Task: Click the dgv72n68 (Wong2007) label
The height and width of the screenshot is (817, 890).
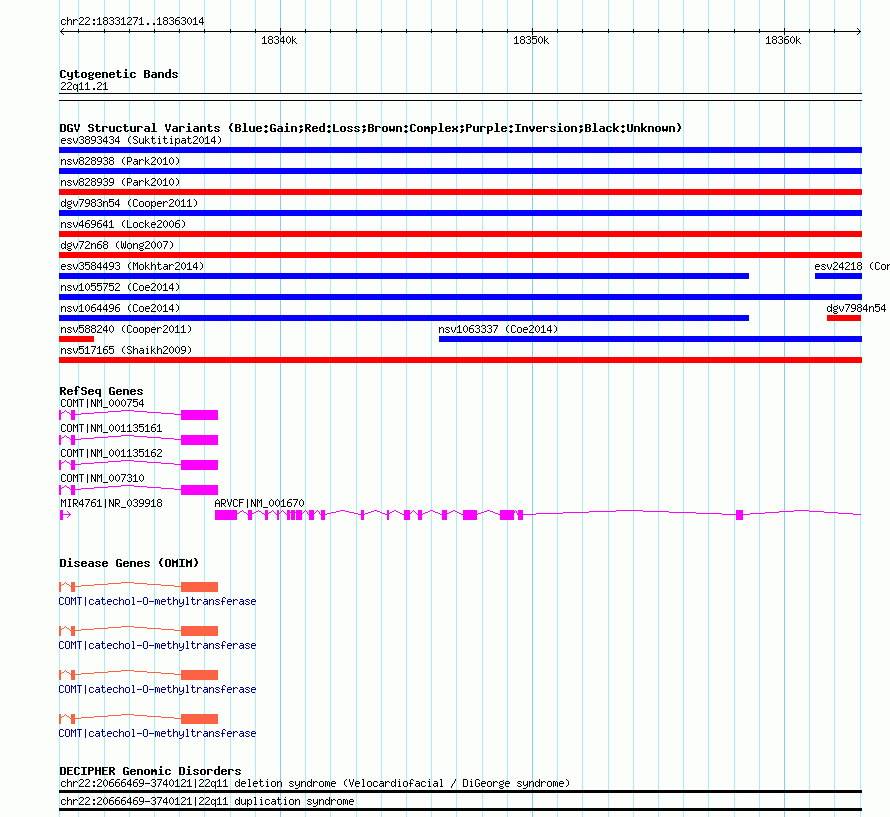Action: point(117,245)
